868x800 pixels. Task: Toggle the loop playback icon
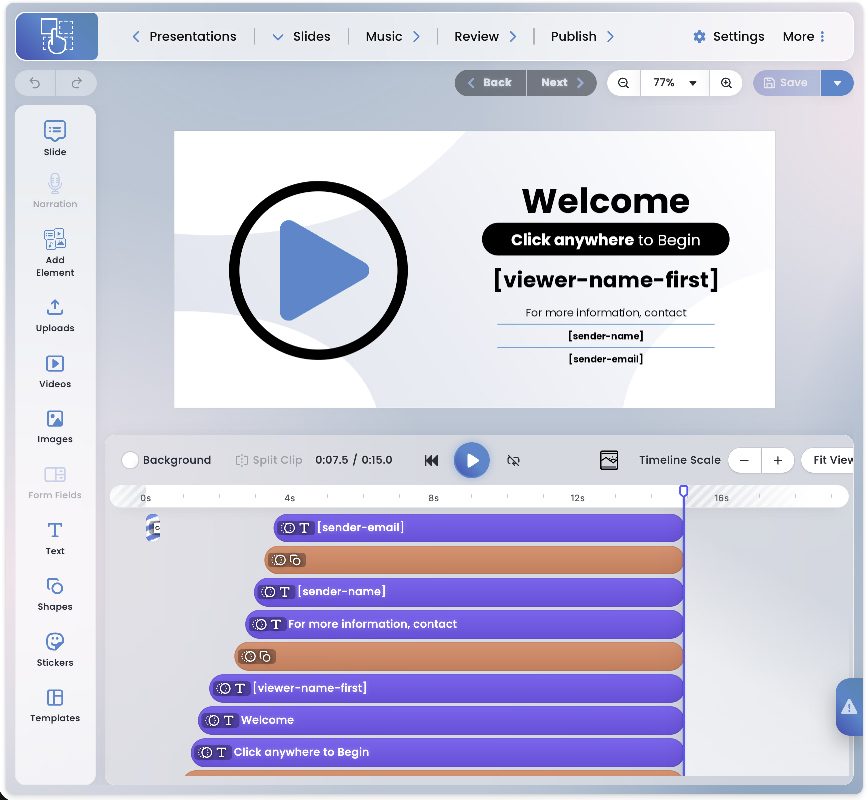coord(513,460)
